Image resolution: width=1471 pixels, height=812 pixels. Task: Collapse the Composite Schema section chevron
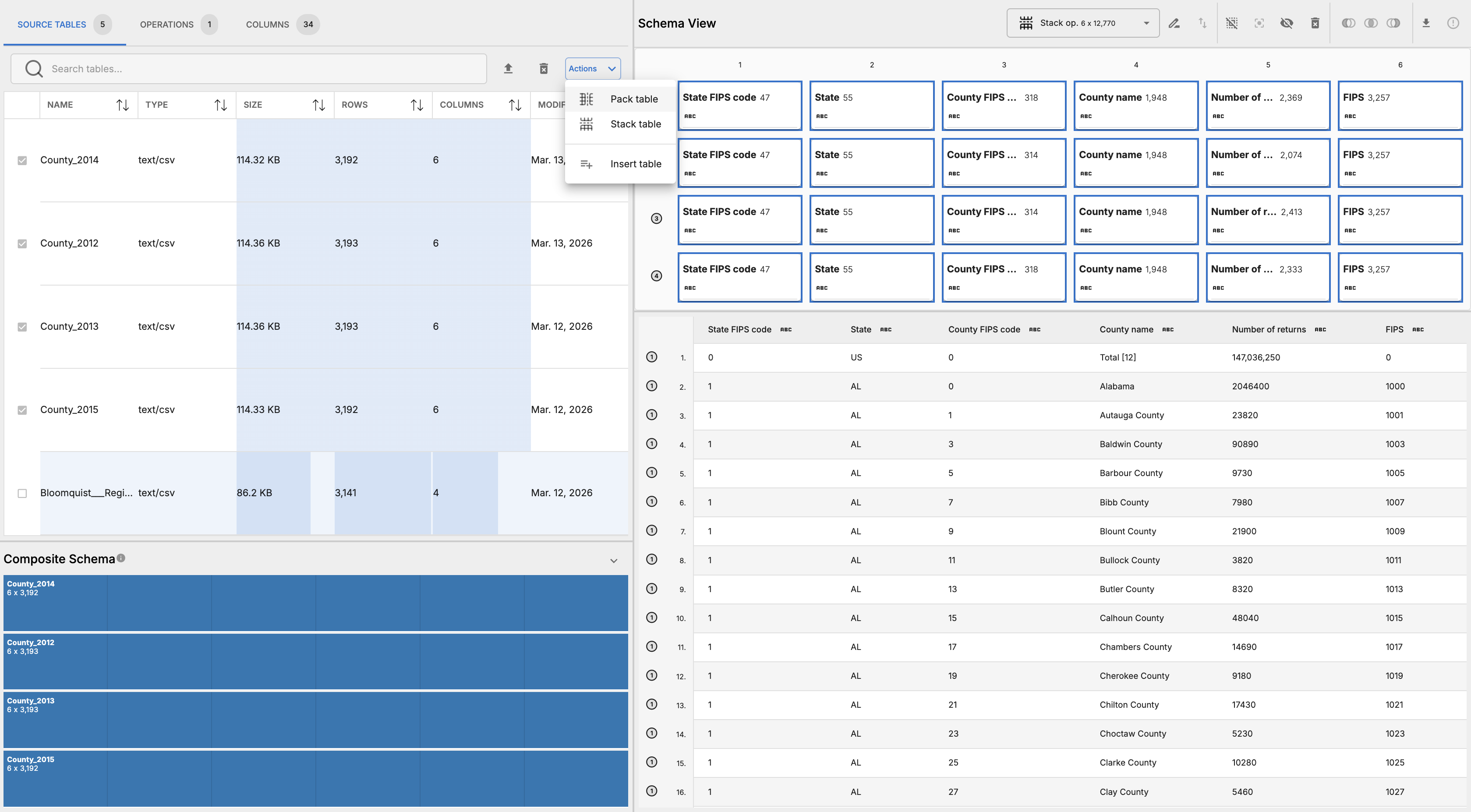tap(614, 561)
